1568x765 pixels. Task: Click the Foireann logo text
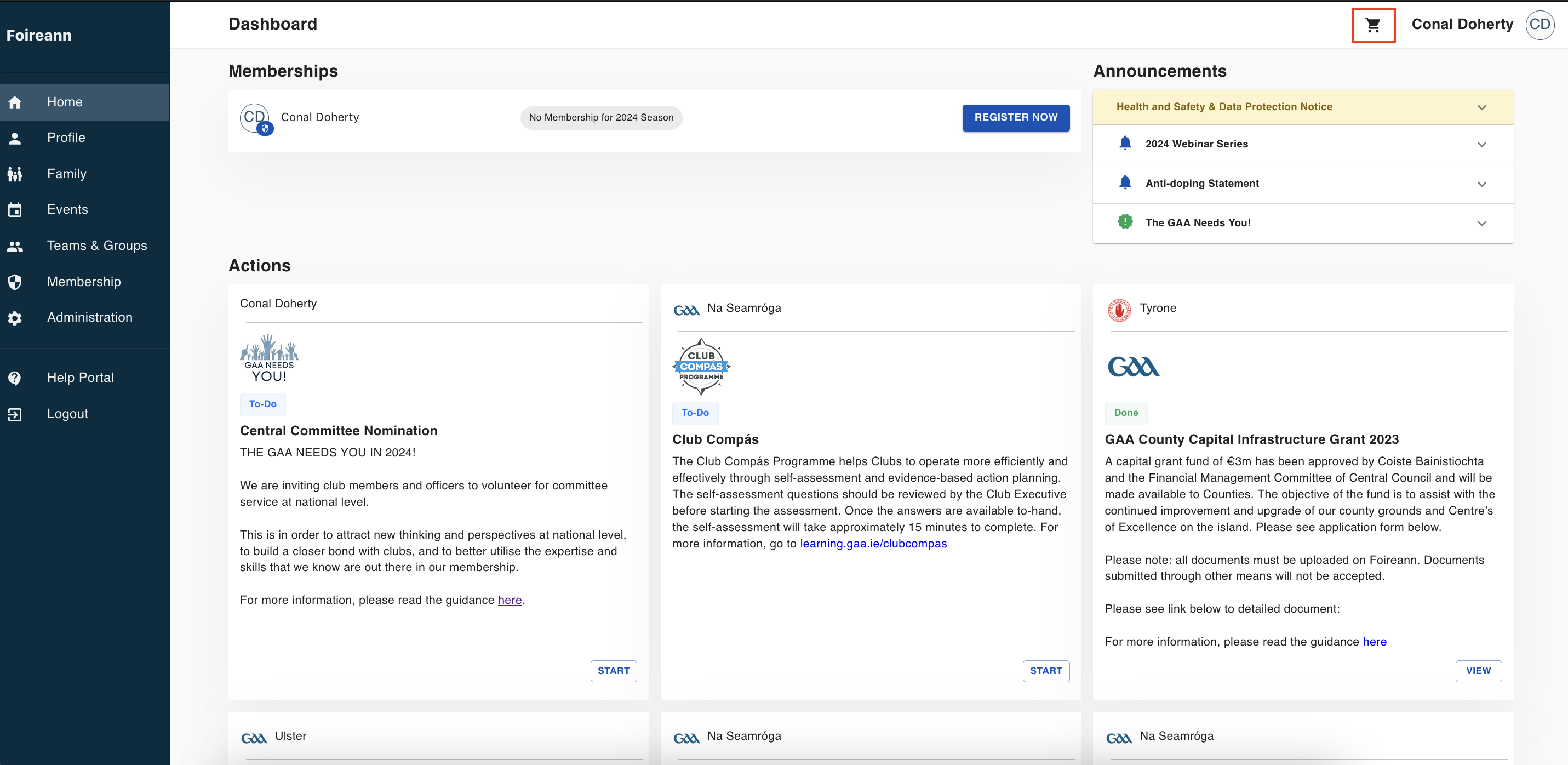[x=39, y=35]
